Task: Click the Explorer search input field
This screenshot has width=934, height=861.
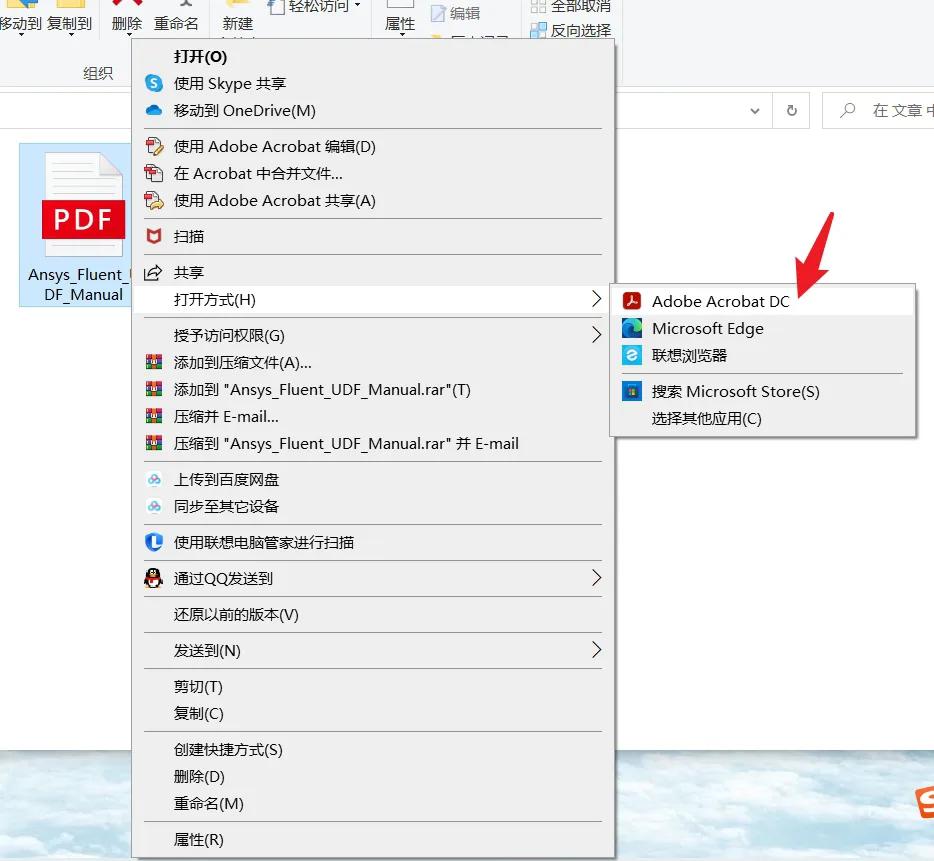Action: [x=878, y=110]
